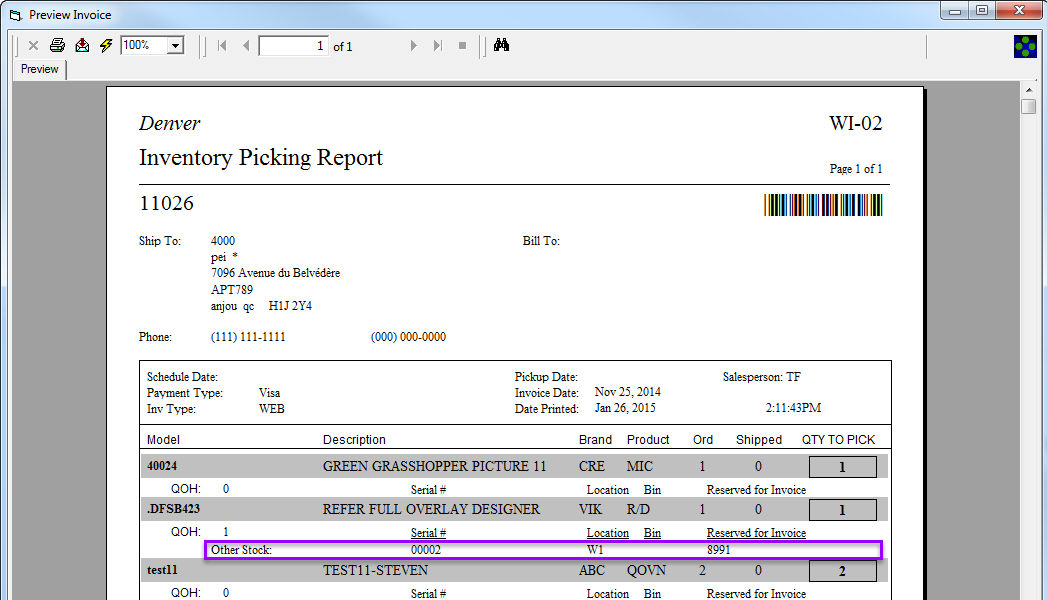The width and height of the screenshot is (1047, 600).
Task: Go to the first page
Action: pos(222,45)
